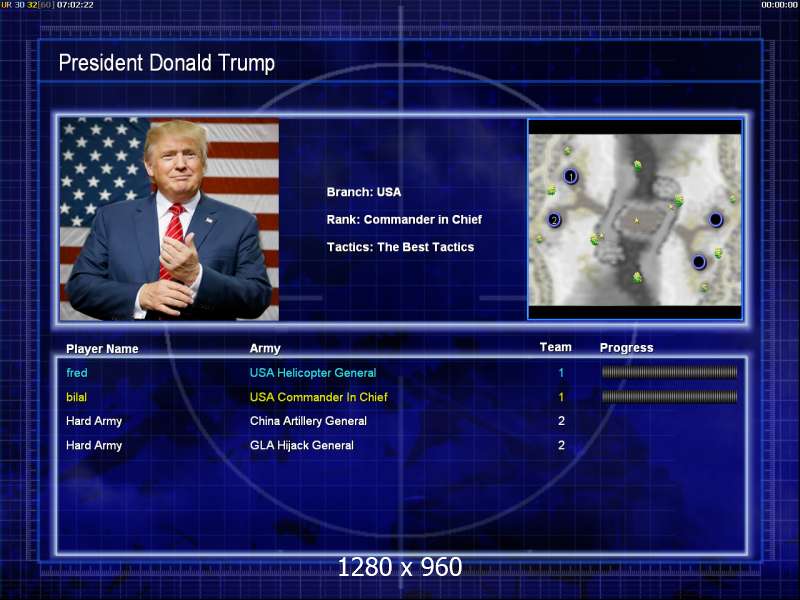800x600 pixels.
Task: Click the "President Donald Trump" title text
Action: pyautogui.click(x=166, y=63)
